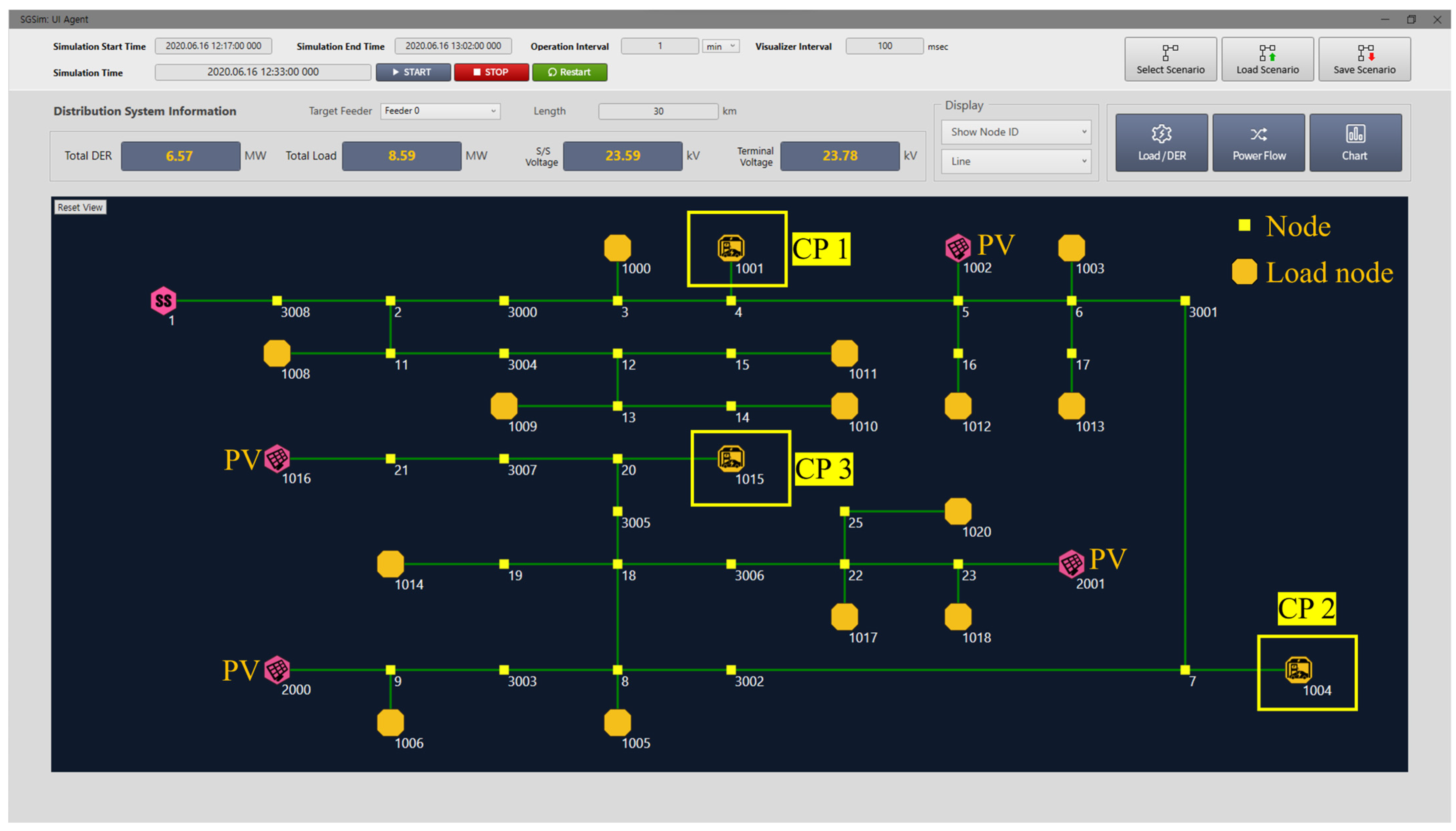Select the charging point icon at node 1001
The height and width of the screenshot is (831, 1456).
pyautogui.click(x=731, y=248)
